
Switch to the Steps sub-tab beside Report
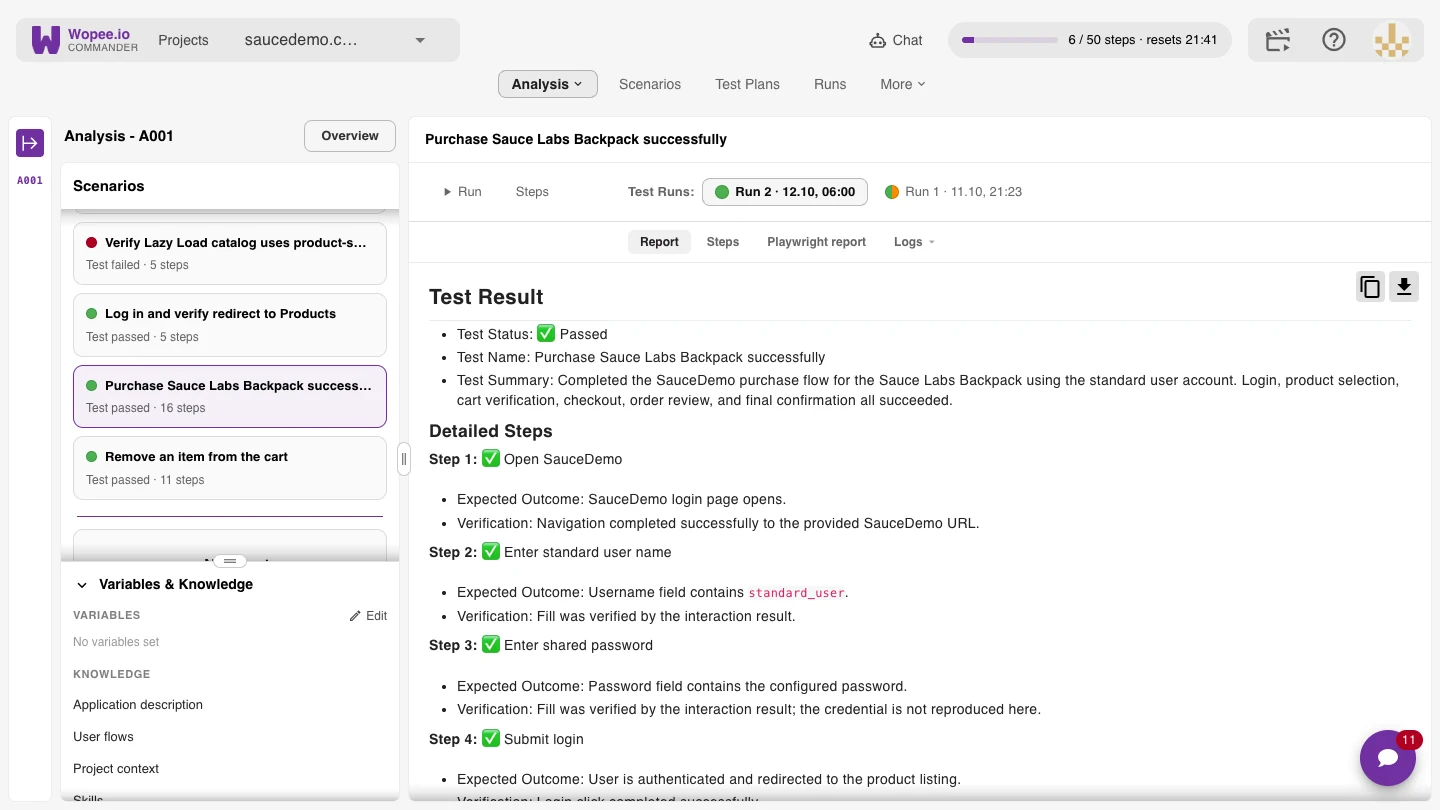[723, 242]
